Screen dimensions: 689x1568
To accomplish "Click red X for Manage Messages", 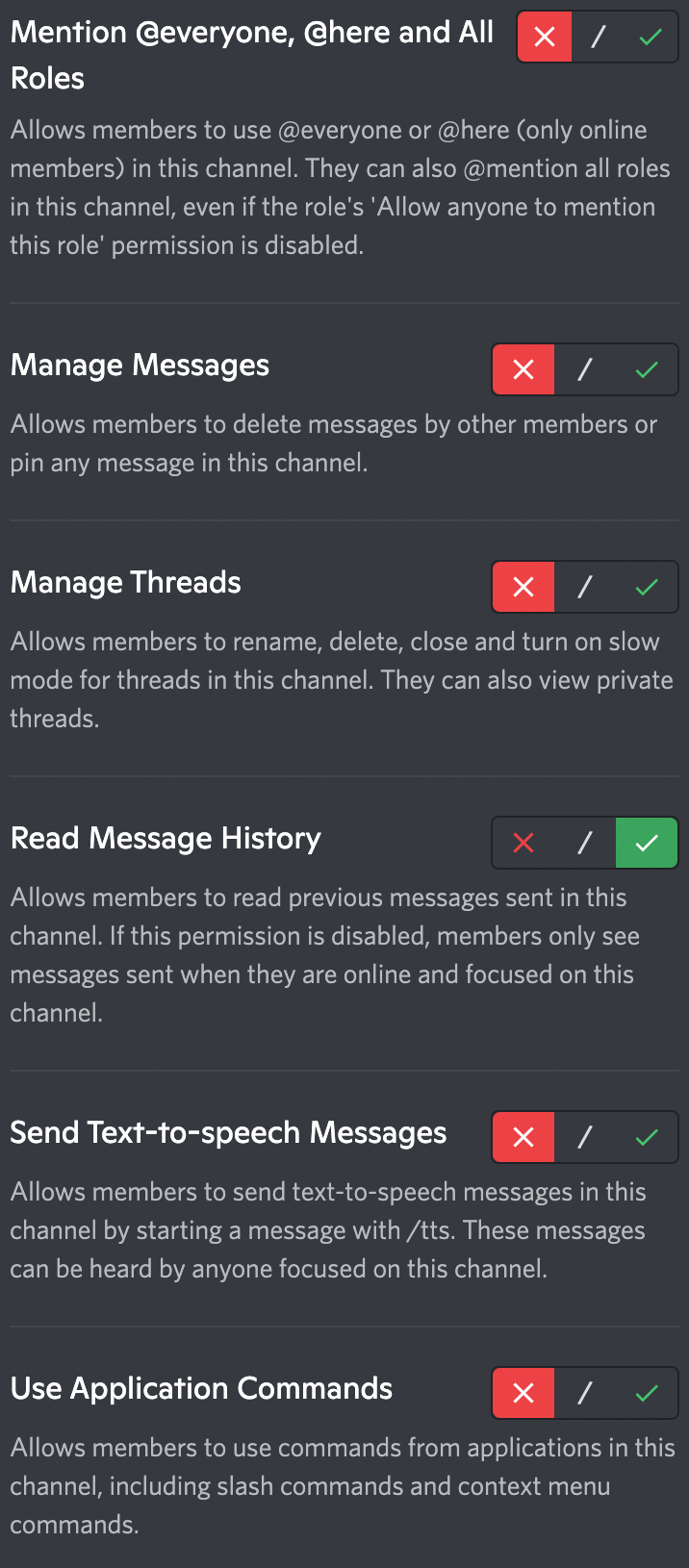I will [523, 369].
